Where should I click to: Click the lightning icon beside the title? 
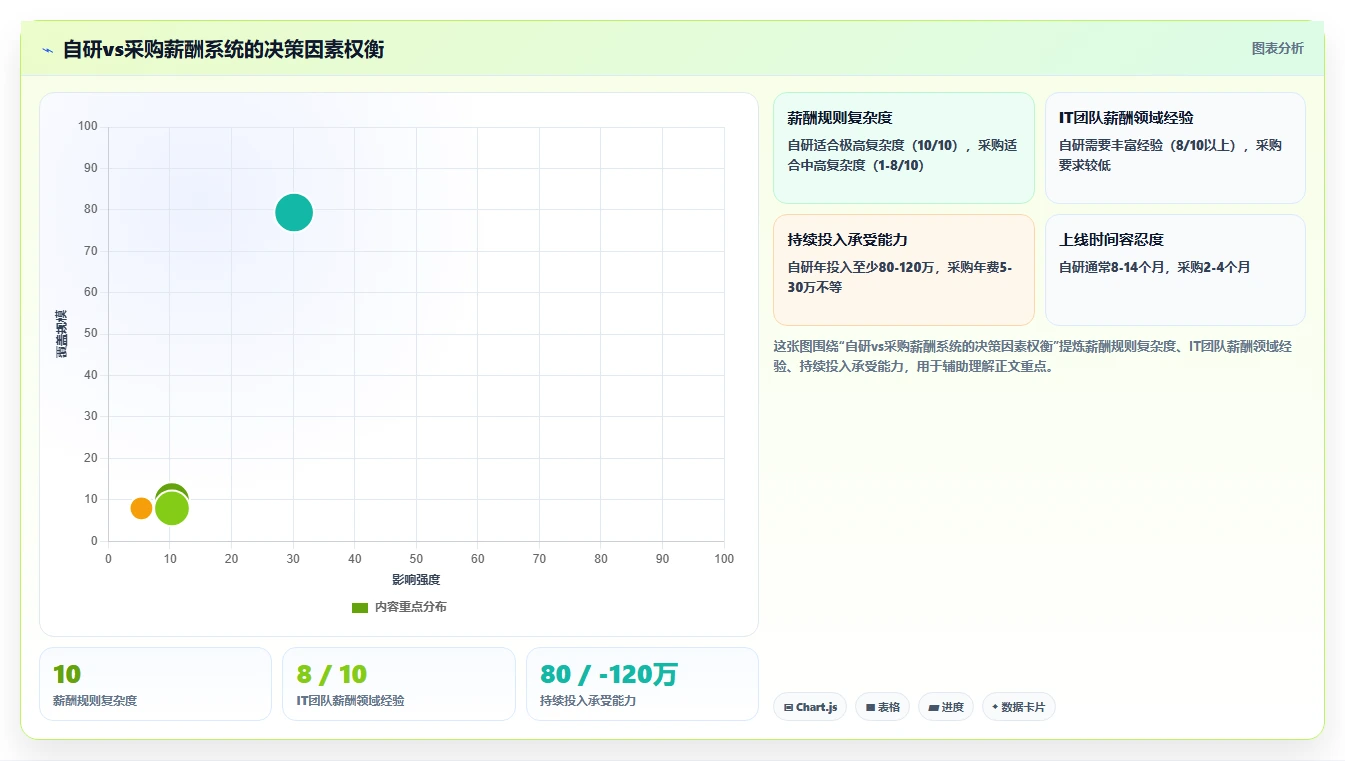pyautogui.click(x=47, y=50)
